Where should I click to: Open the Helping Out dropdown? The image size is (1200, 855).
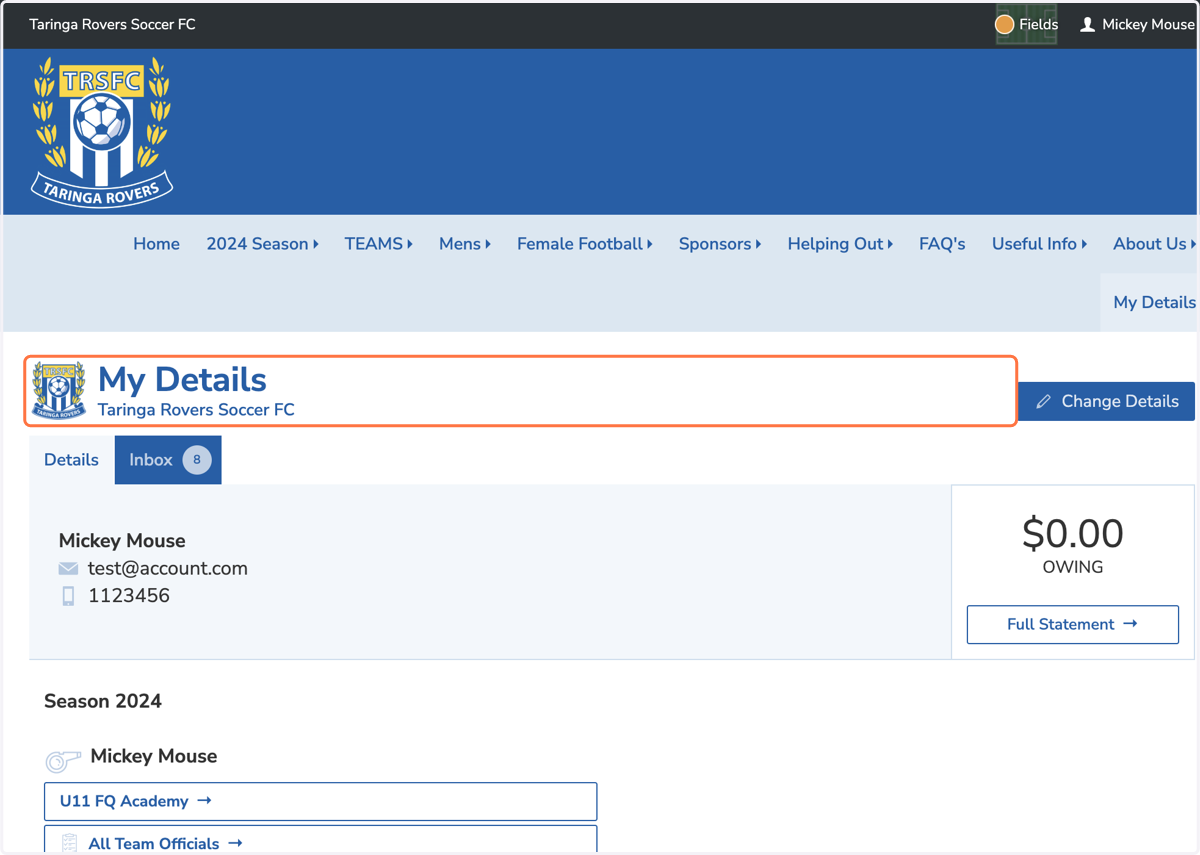click(840, 244)
